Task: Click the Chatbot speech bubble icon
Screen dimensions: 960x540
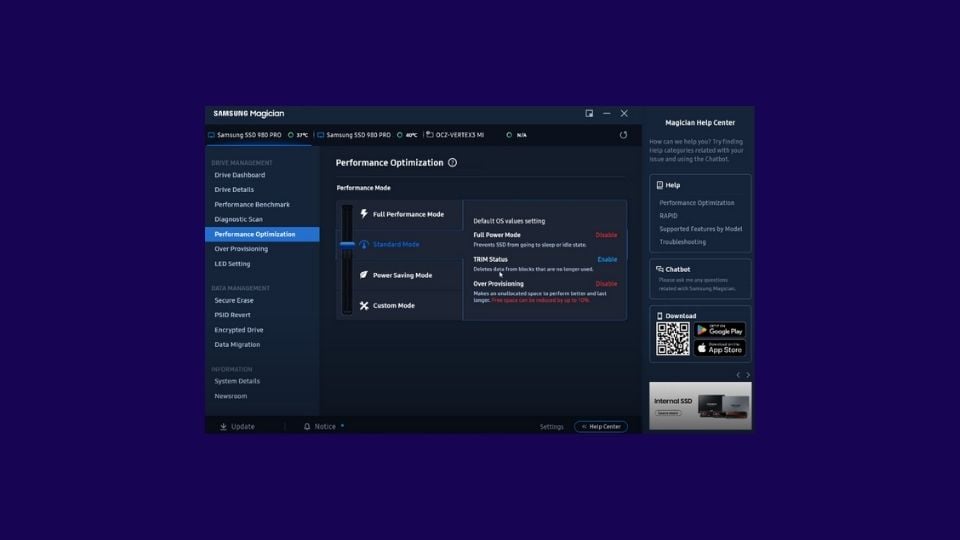Action: click(659, 269)
